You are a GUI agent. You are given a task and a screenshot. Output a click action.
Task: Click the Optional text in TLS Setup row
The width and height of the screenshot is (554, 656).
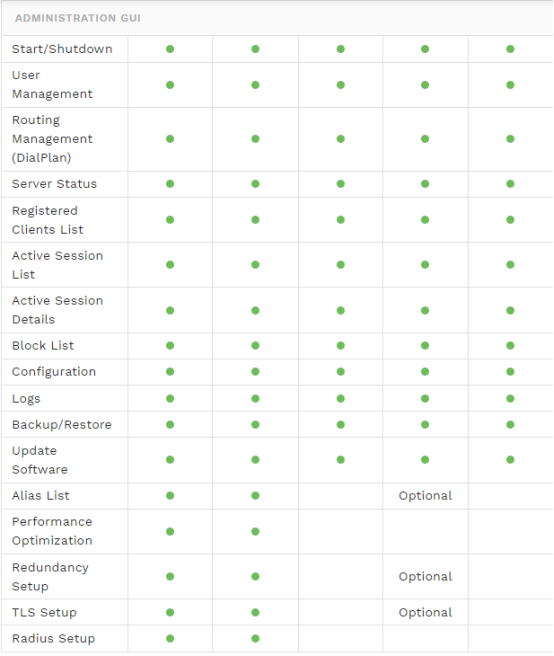click(425, 612)
